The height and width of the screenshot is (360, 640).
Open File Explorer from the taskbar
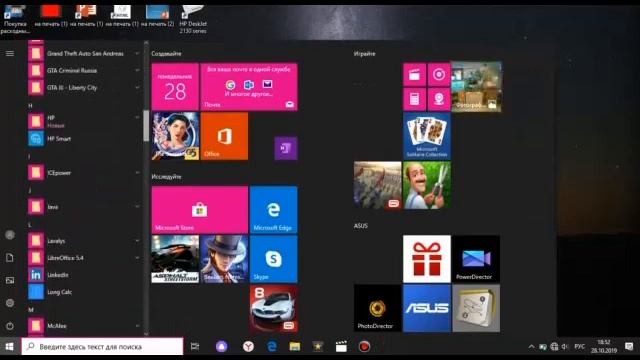click(x=295, y=347)
